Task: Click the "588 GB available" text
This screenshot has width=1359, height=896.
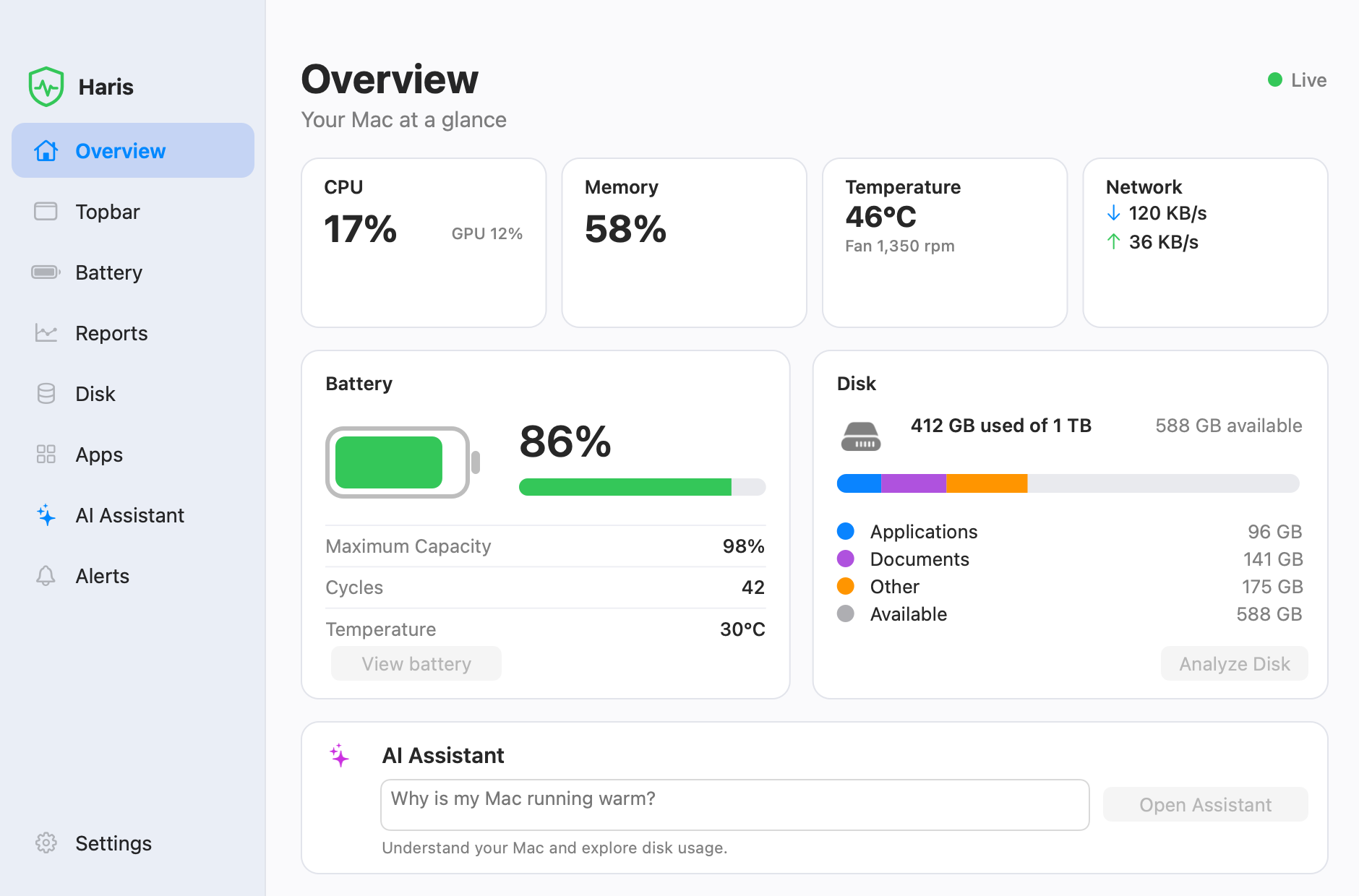Action: click(1229, 425)
